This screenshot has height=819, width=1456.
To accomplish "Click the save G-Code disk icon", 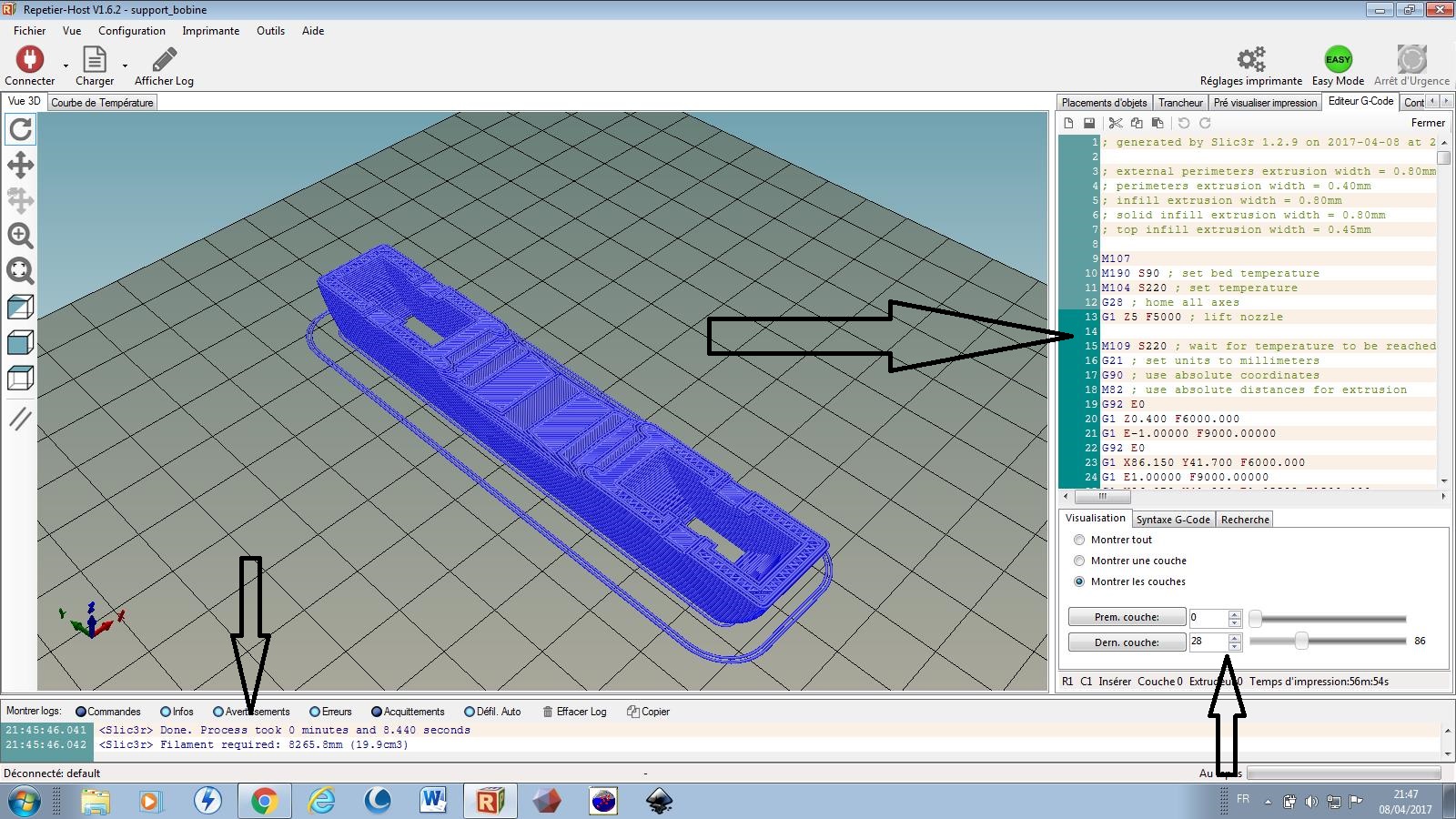I will [x=1088, y=123].
